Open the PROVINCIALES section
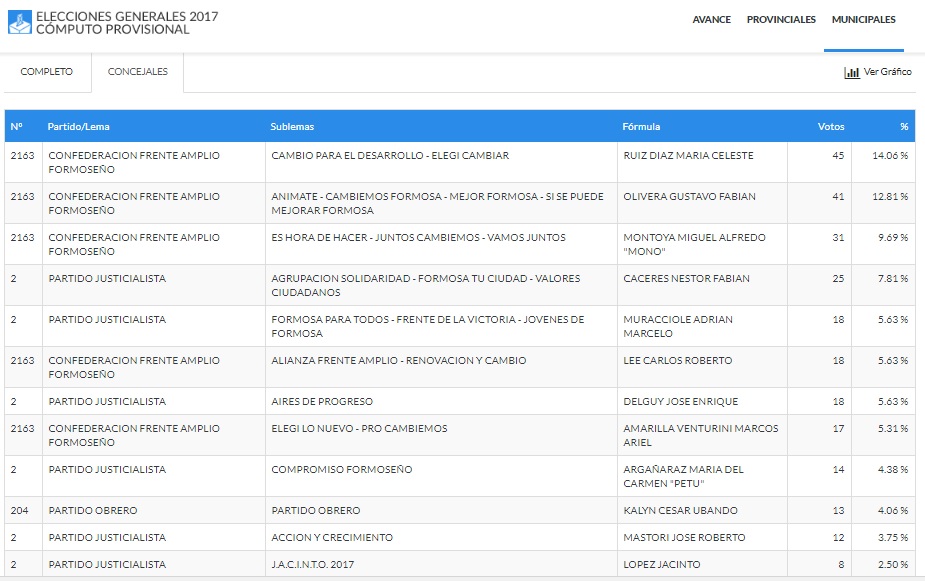Viewport: 925px width, 581px height. click(781, 20)
